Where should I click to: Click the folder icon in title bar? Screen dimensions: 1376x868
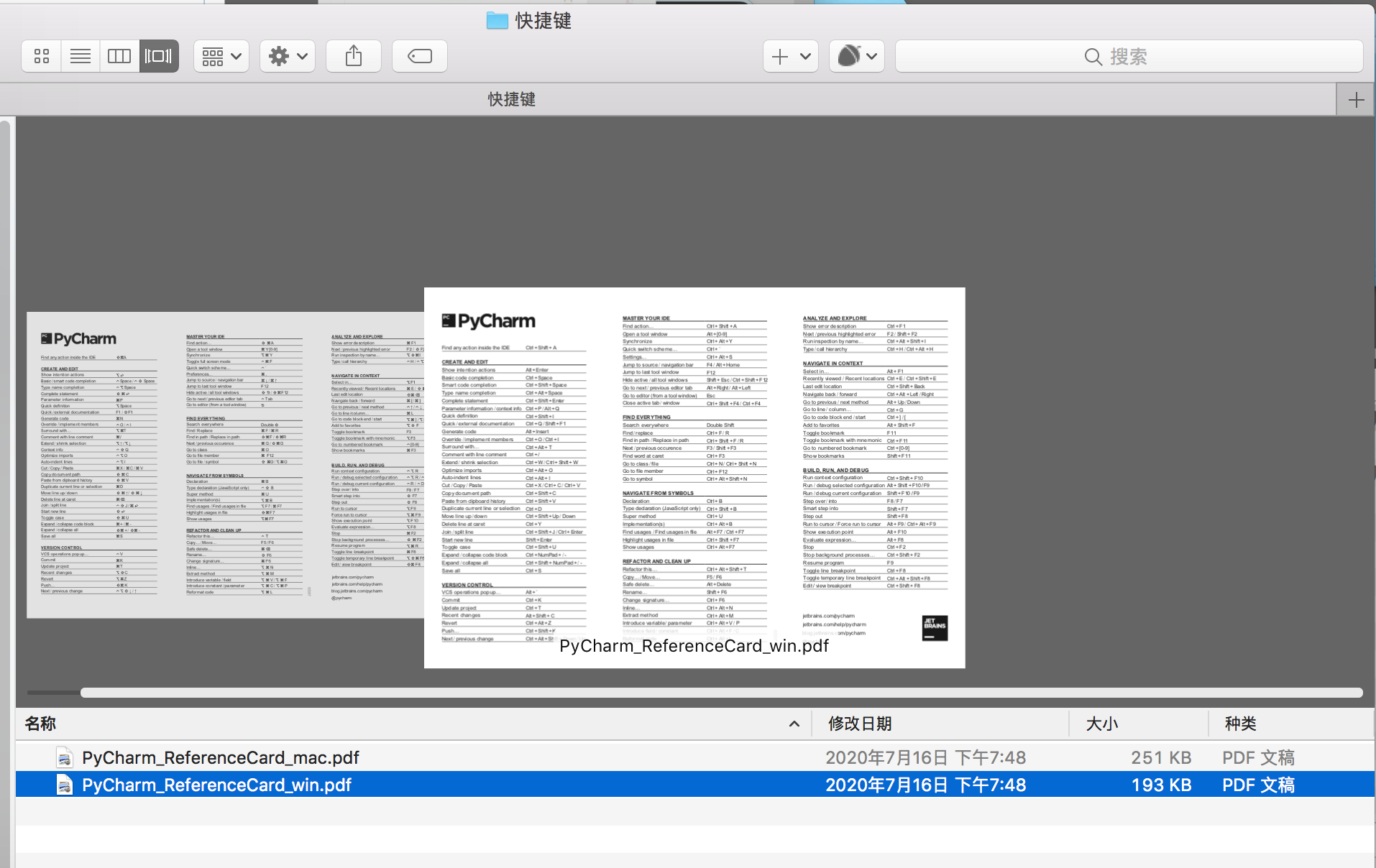click(497, 20)
